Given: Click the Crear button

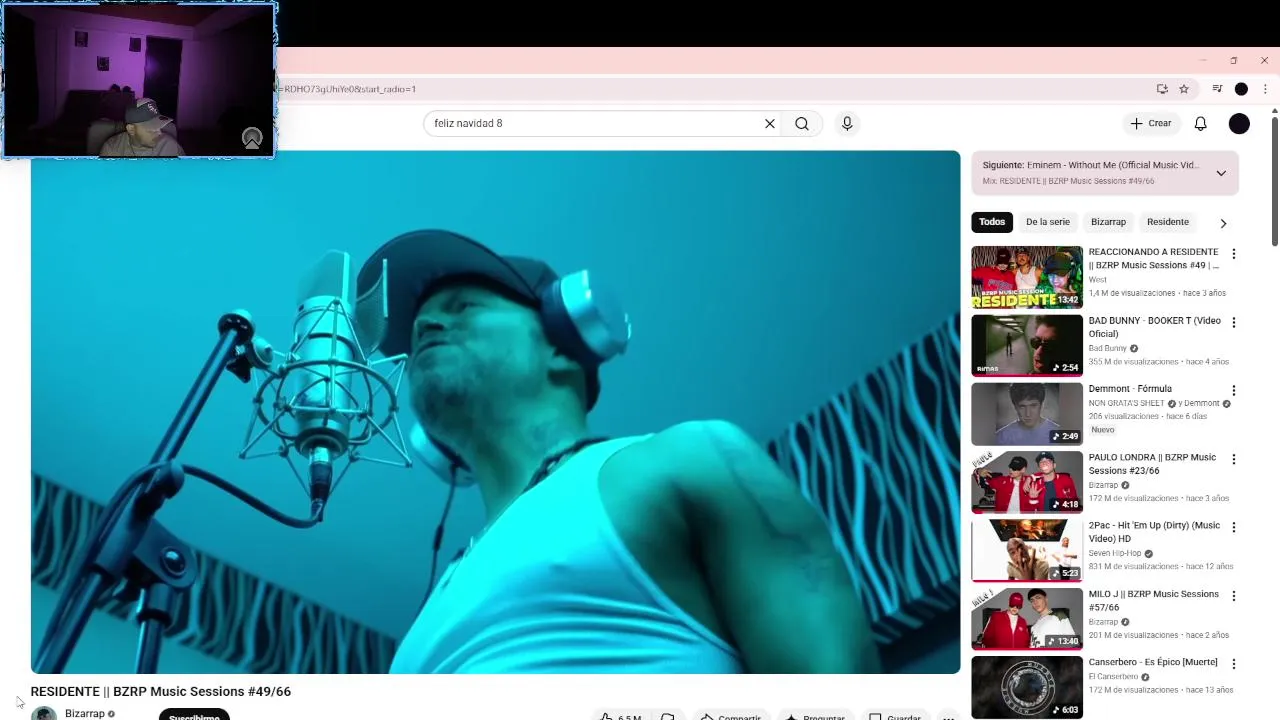Looking at the screenshot, I should click(1150, 123).
